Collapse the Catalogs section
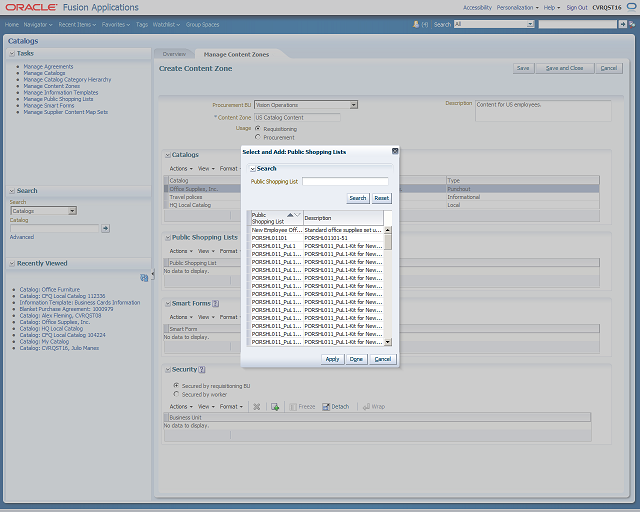 168,155
